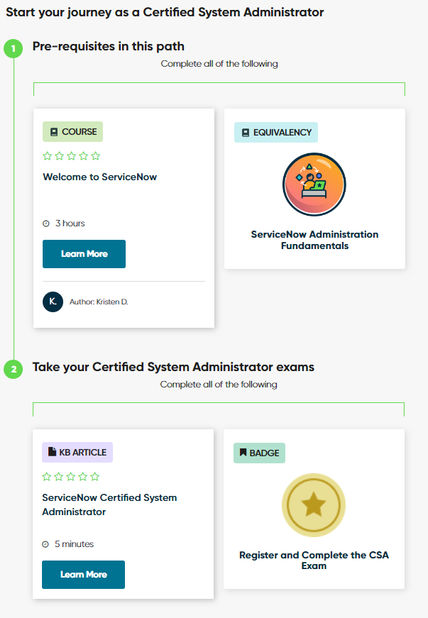Click the clock icon beside 3 hours
The height and width of the screenshot is (618, 428).
(46, 223)
